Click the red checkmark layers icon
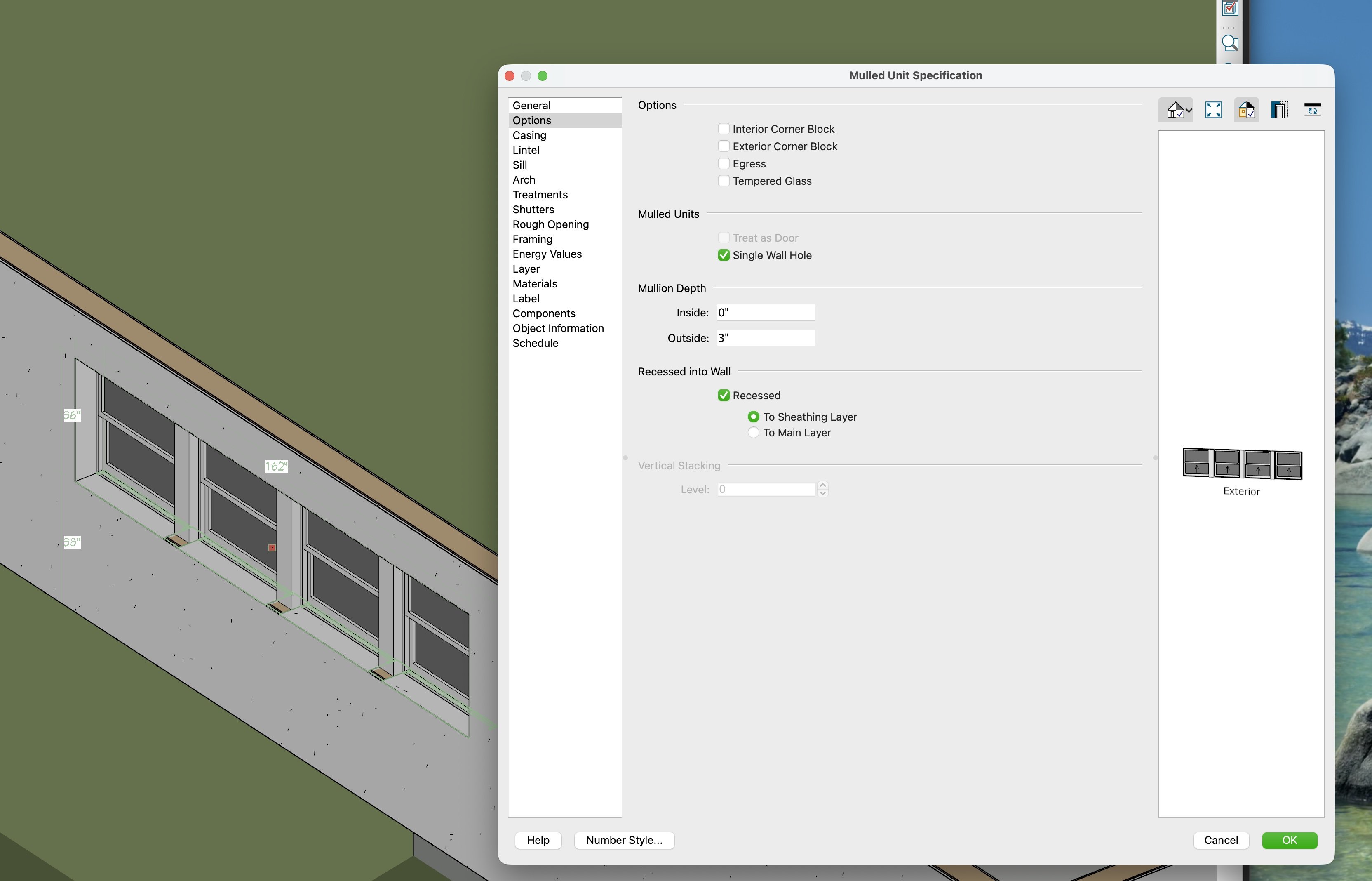1372x881 pixels. click(1230, 8)
